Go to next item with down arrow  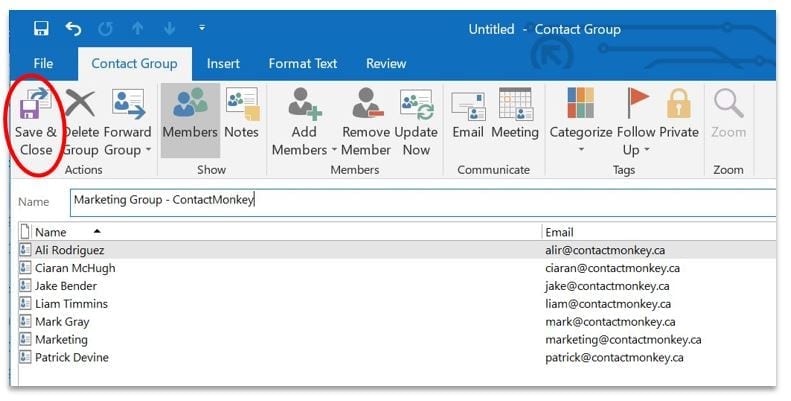(170, 28)
